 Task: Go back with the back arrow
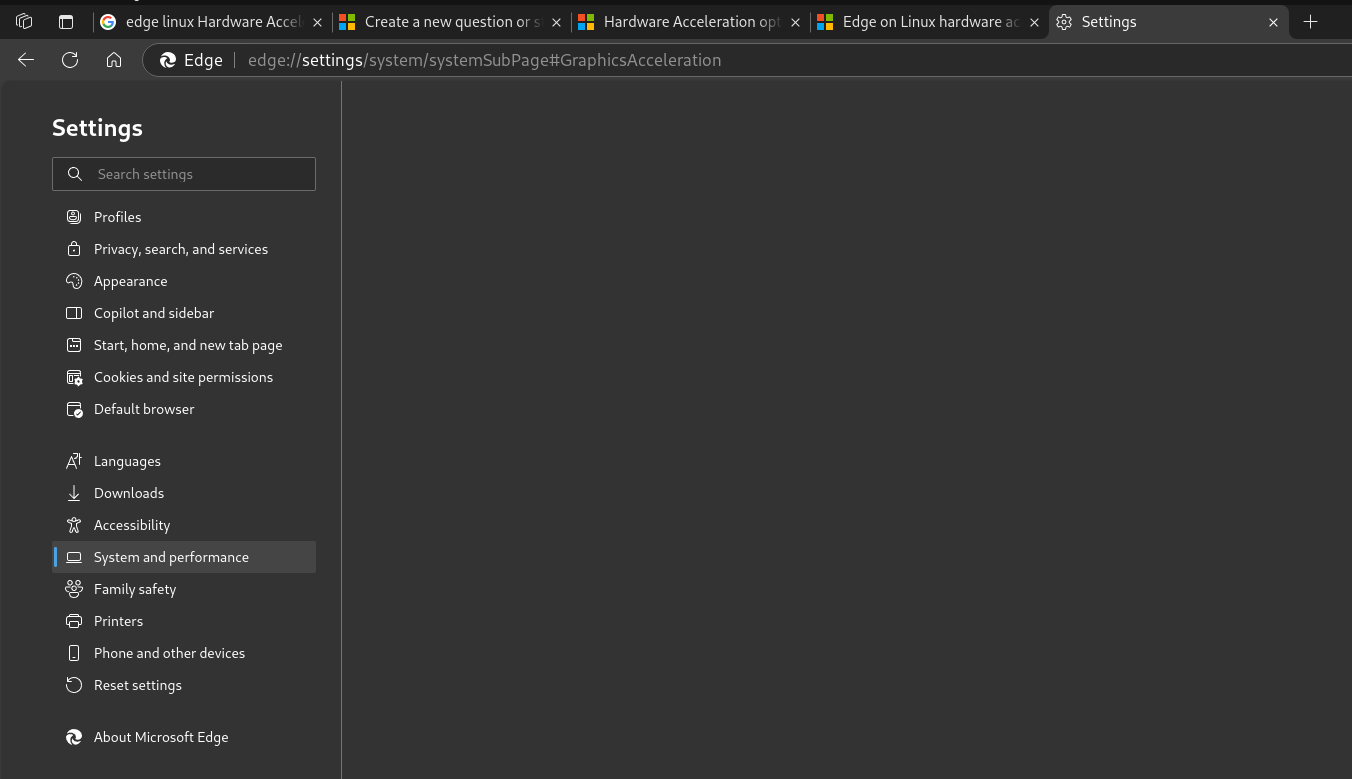click(26, 60)
